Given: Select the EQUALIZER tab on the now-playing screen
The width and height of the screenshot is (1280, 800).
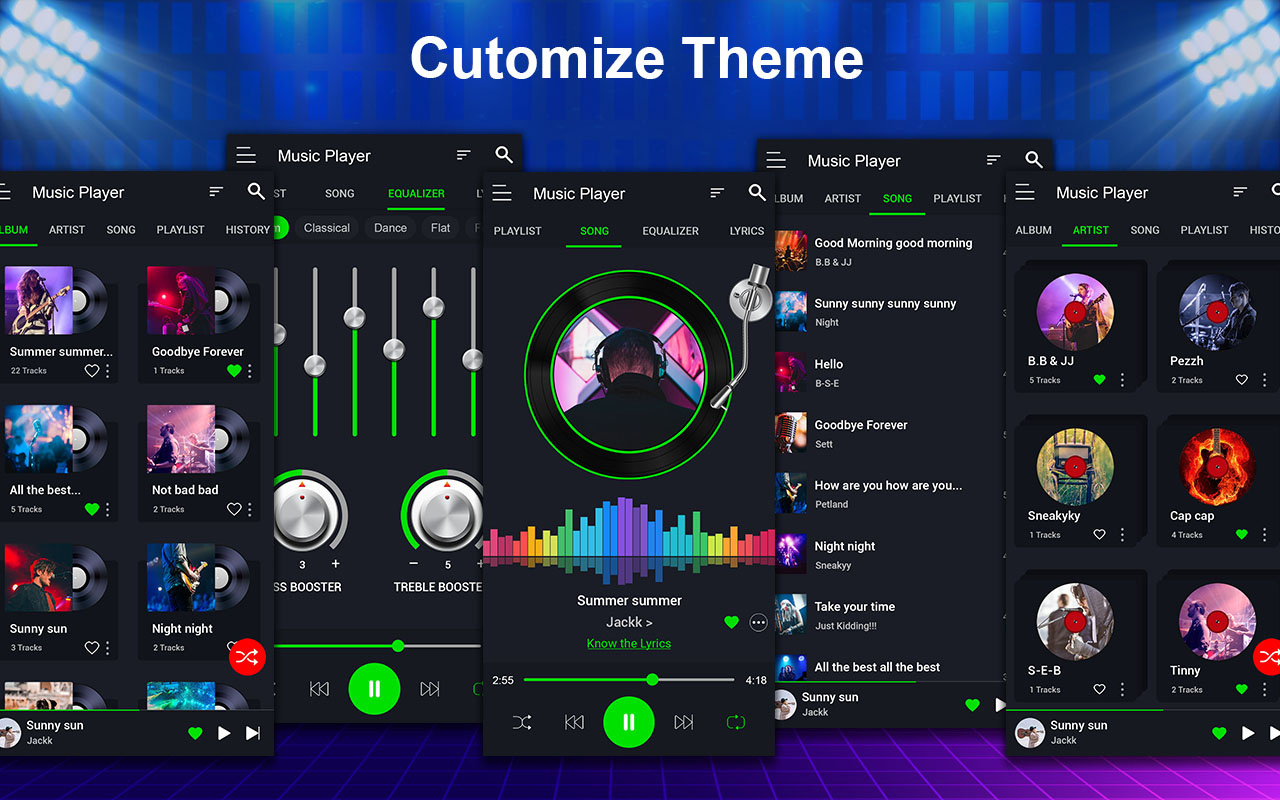Looking at the screenshot, I should 671,231.
